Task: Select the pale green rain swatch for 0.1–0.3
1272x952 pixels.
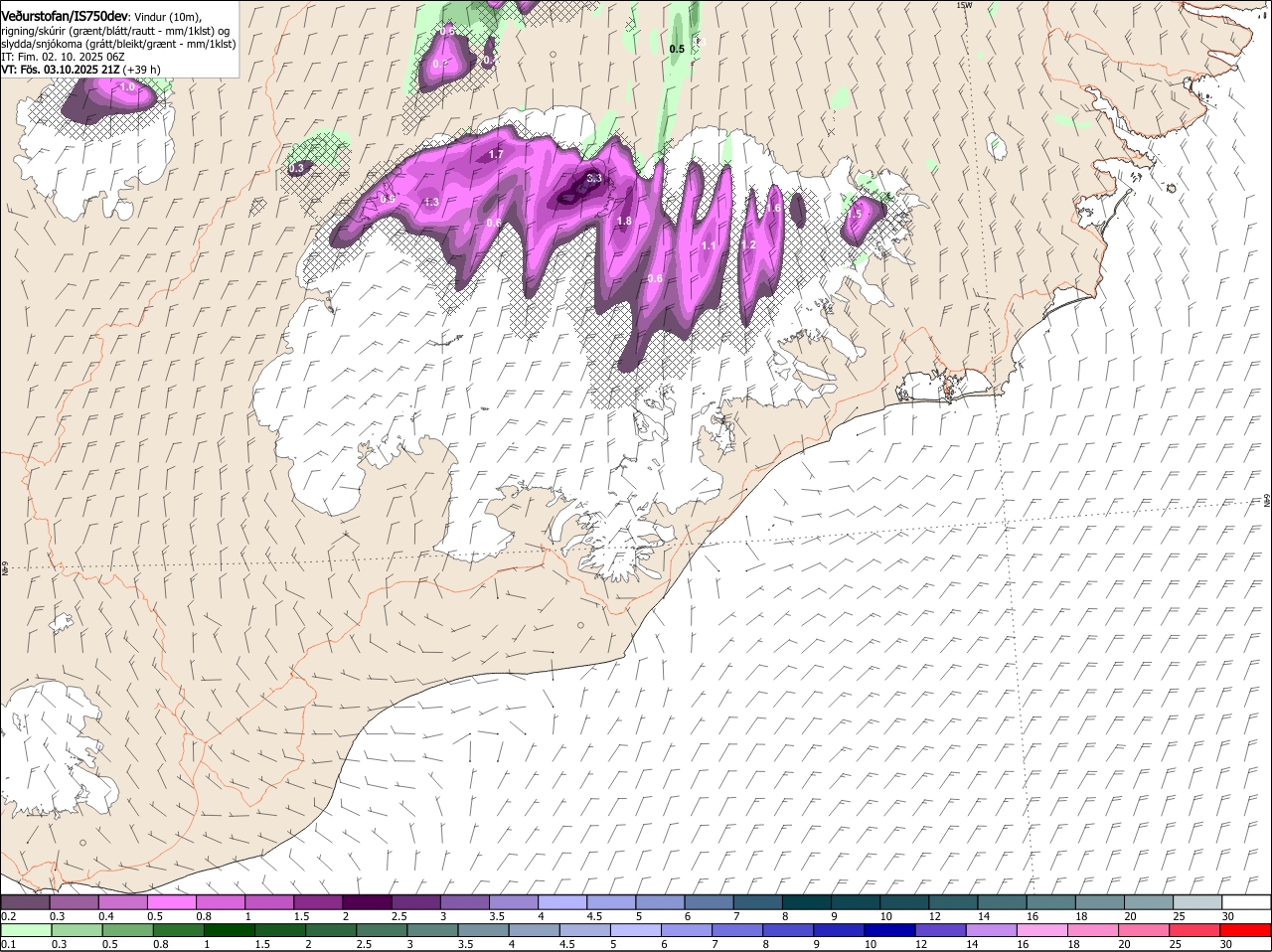Action: click(x=26, y=930)
